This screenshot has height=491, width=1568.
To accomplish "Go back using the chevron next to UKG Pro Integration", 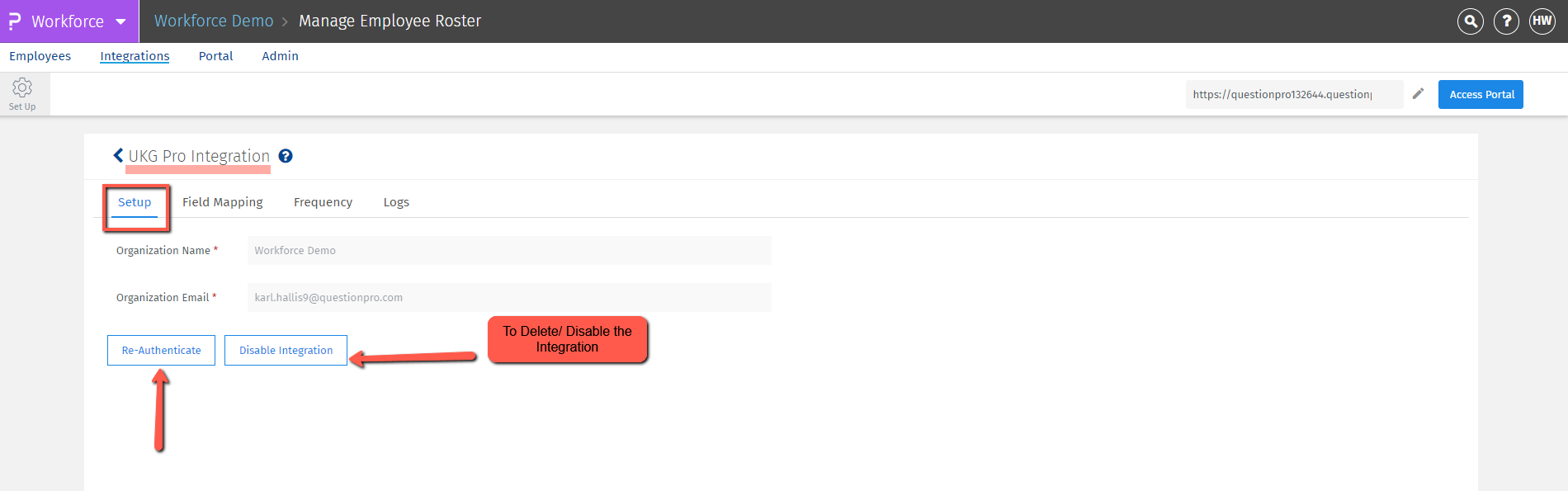I will 118,155.
